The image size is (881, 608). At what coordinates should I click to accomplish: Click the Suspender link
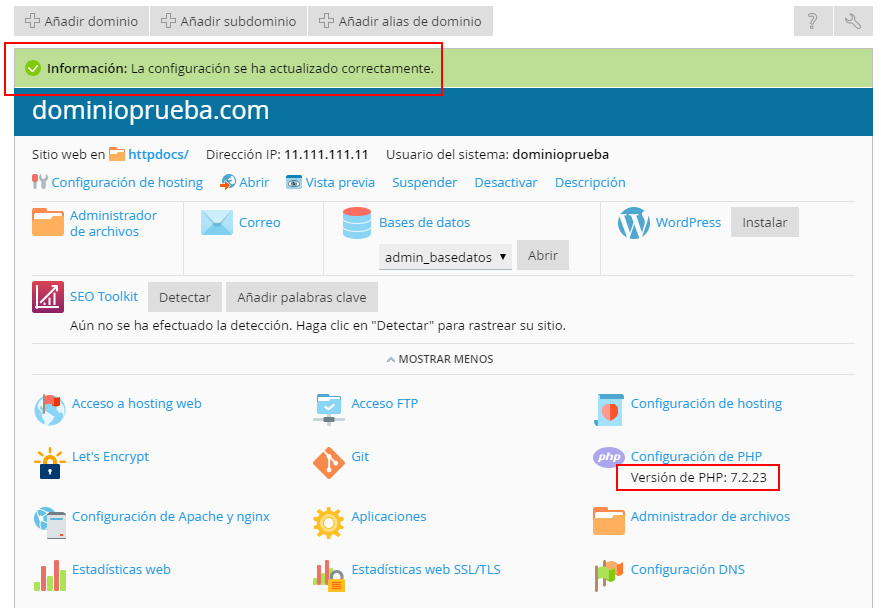(424, 182)
